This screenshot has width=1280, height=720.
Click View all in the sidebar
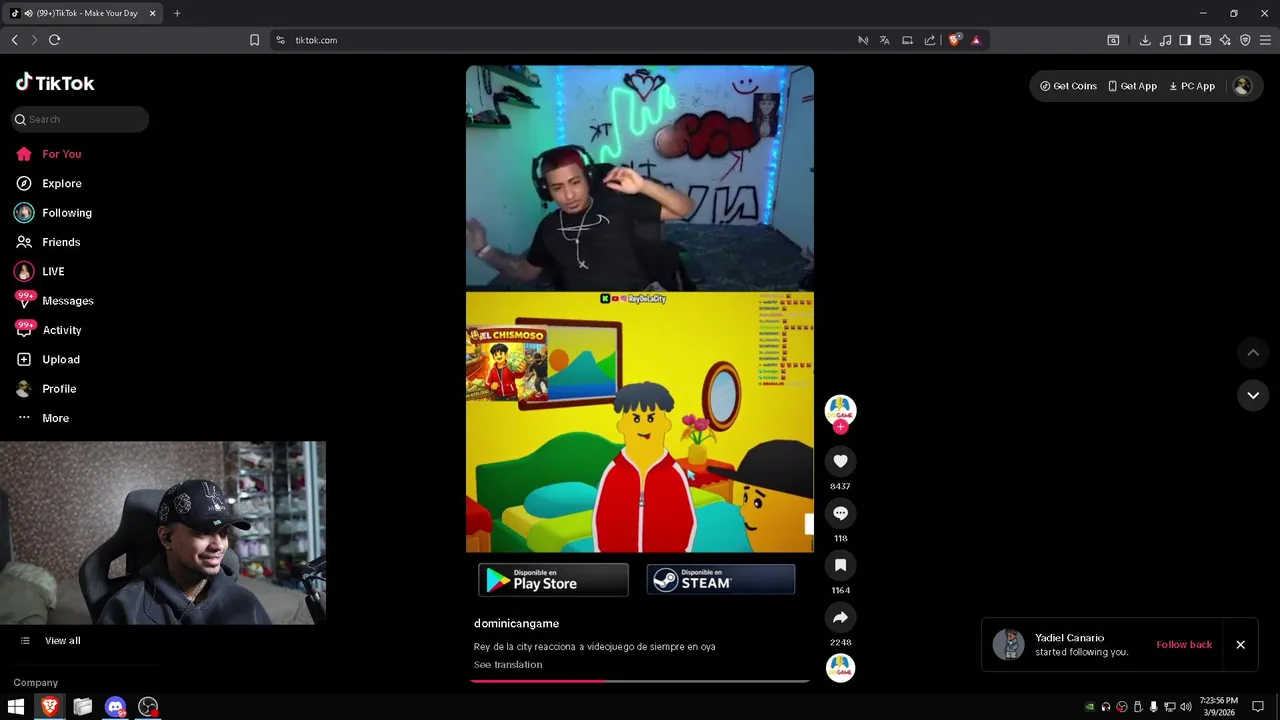62,641
